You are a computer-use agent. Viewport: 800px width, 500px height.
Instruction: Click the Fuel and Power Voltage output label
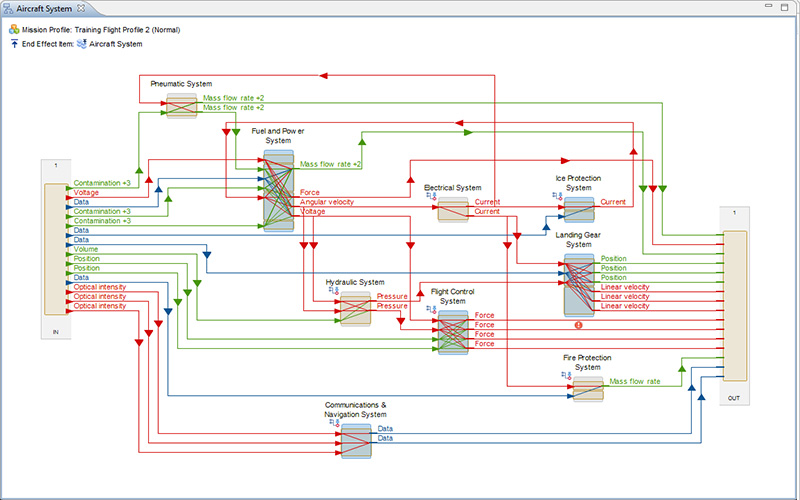point(312,211)
